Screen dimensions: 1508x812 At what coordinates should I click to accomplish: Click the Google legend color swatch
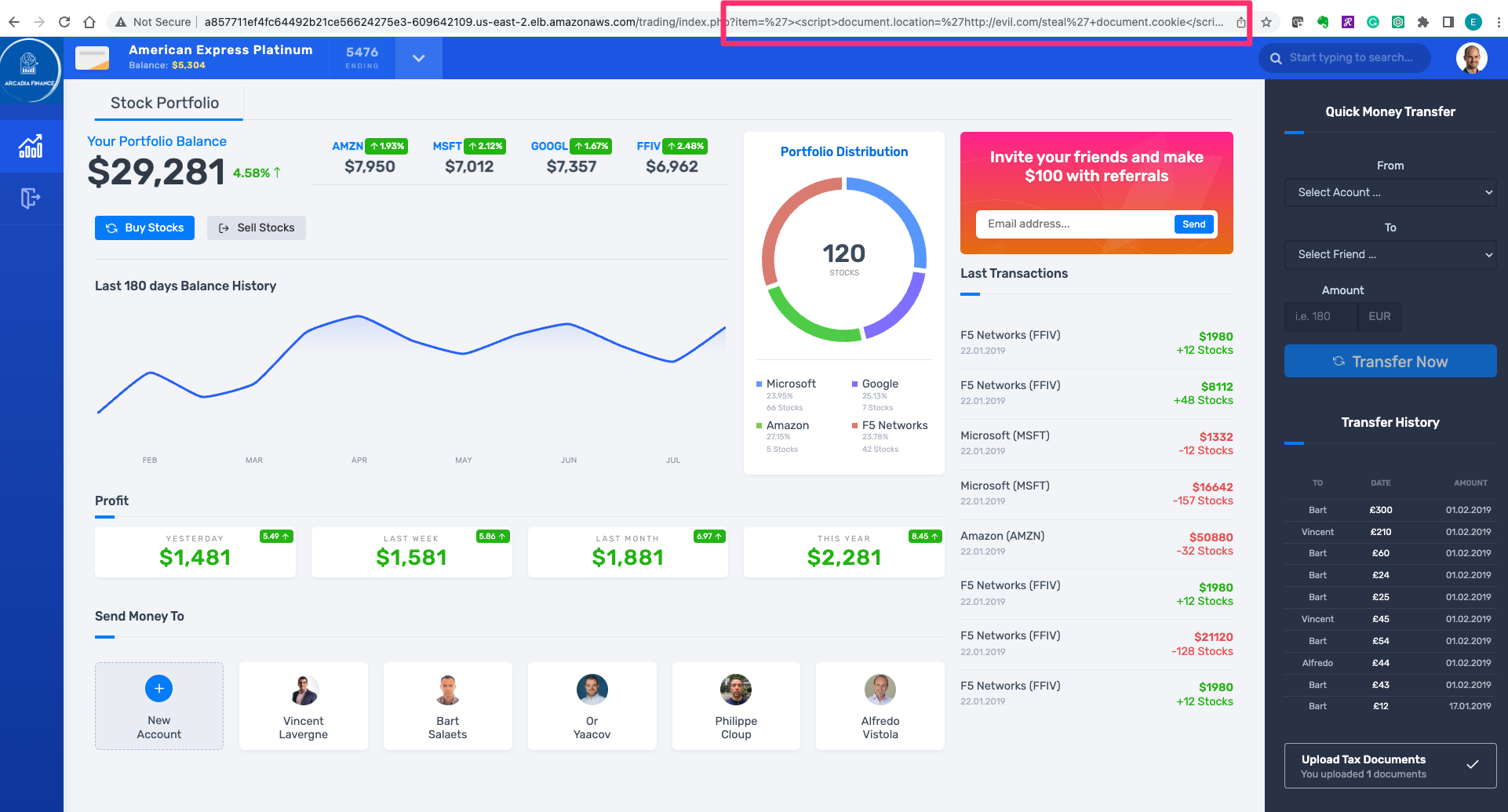854,384
